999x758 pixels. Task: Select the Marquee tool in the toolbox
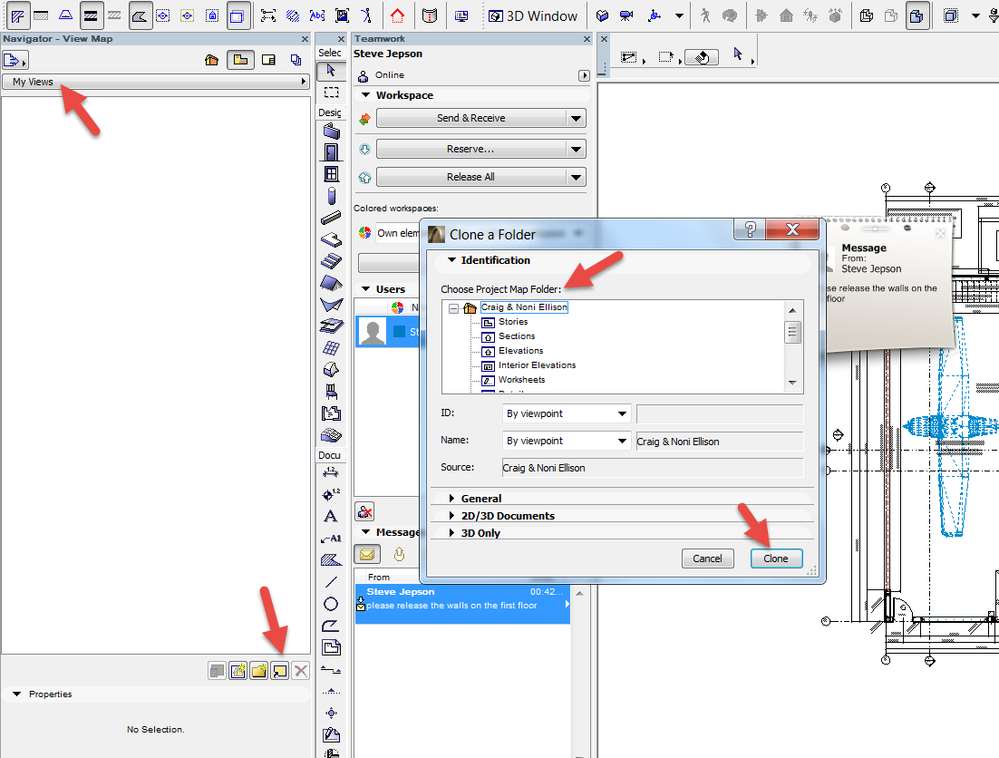tap(331, 92)
